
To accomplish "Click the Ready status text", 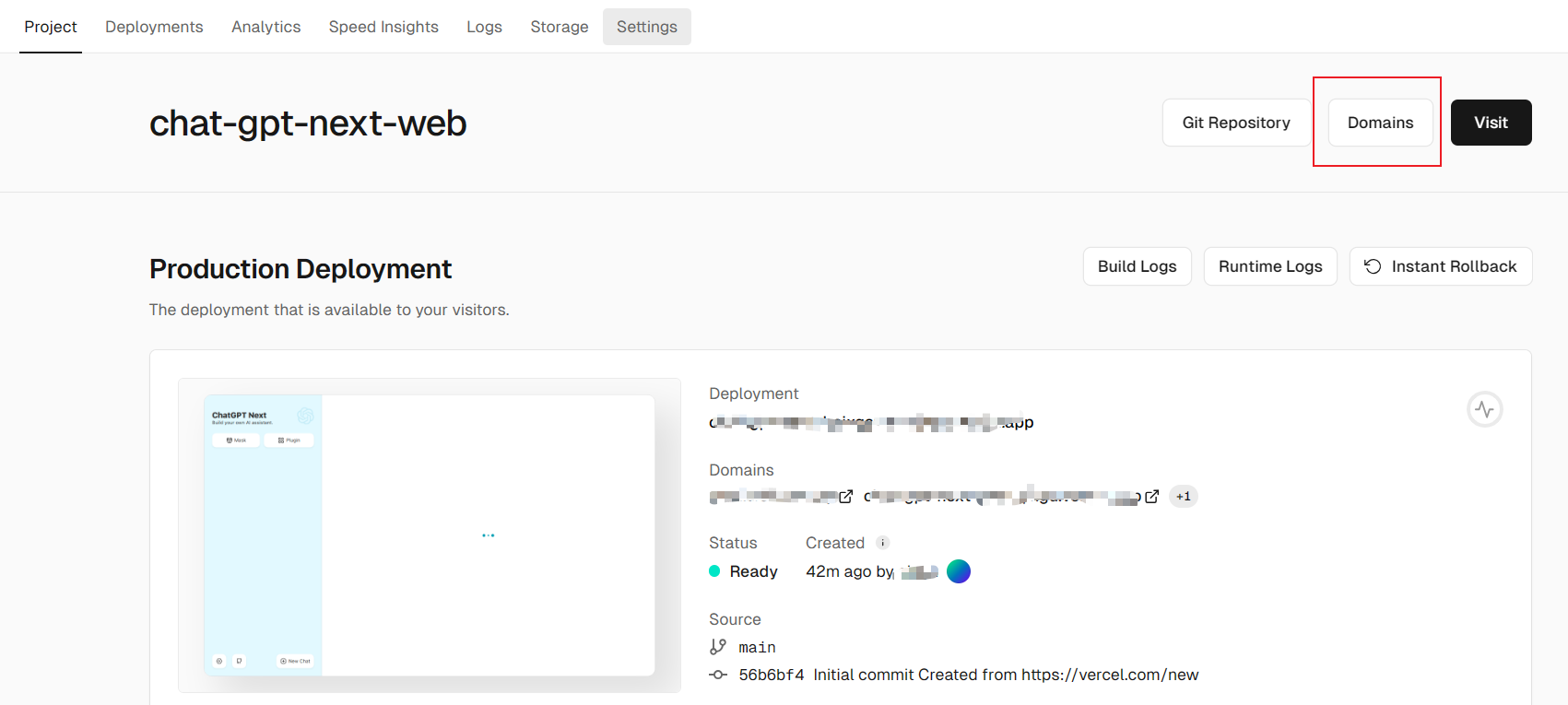I will [753, 571].
